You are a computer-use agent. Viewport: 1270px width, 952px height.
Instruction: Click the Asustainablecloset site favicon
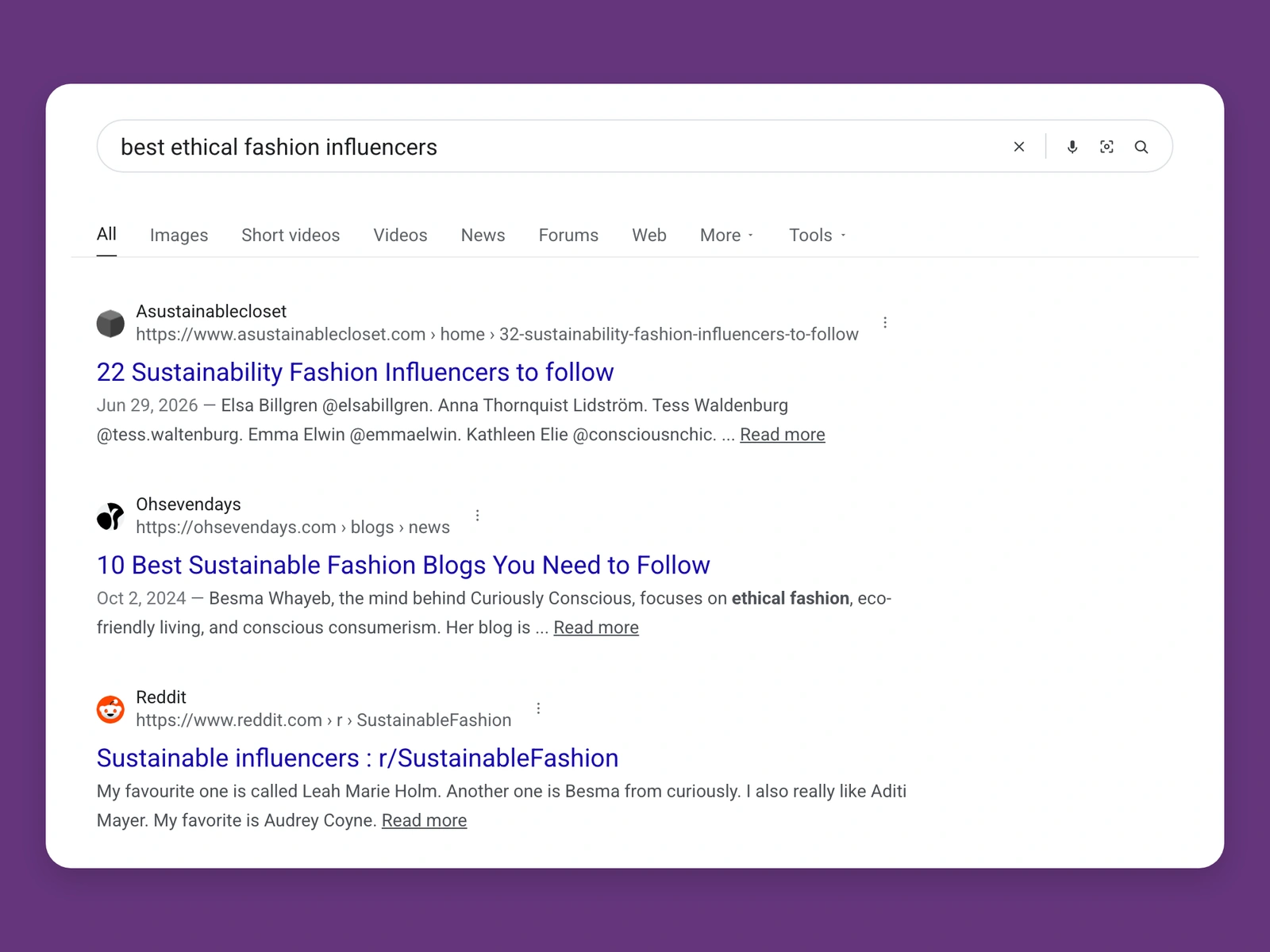pos(110,324)
